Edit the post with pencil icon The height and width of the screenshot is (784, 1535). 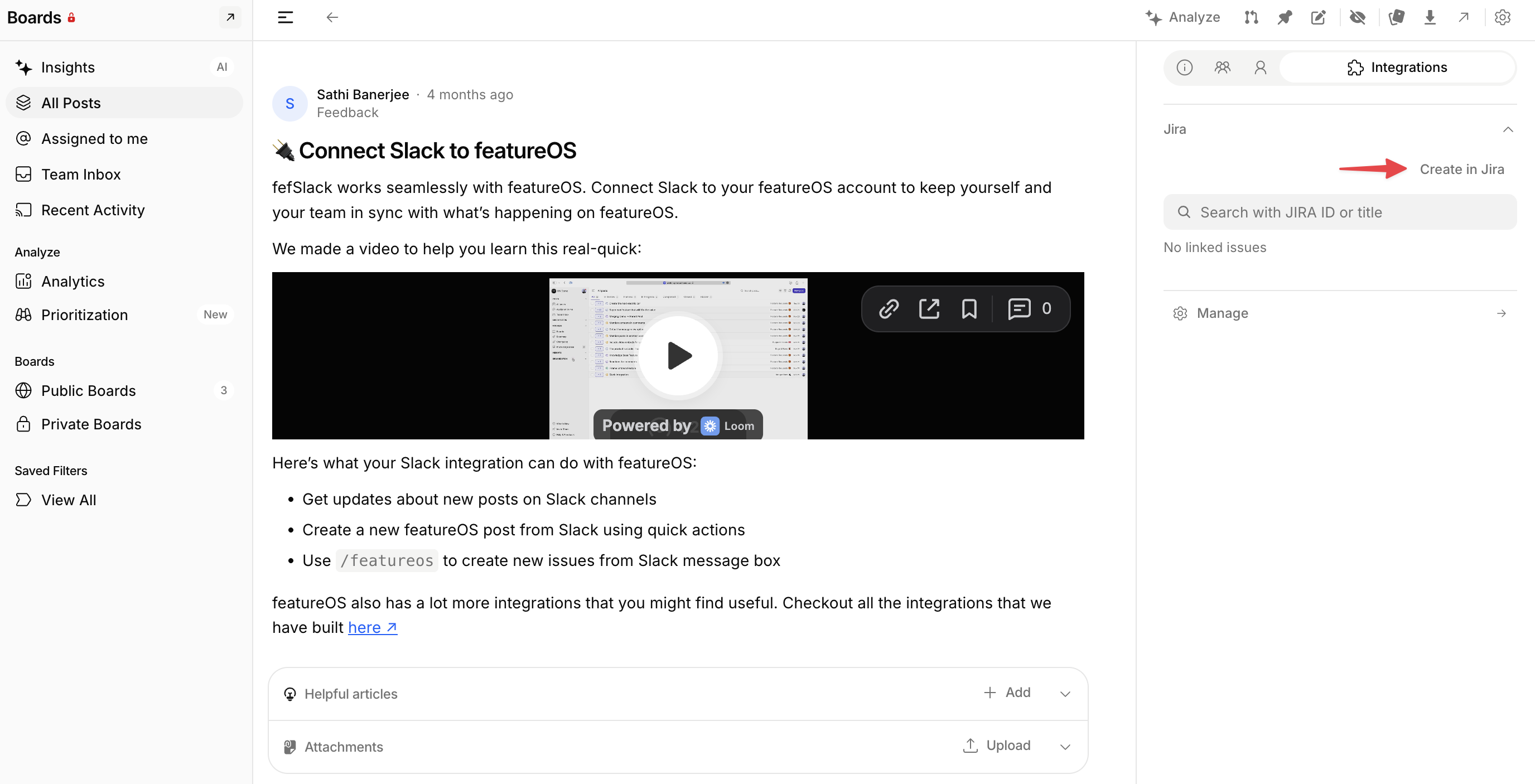point(1318,17)
